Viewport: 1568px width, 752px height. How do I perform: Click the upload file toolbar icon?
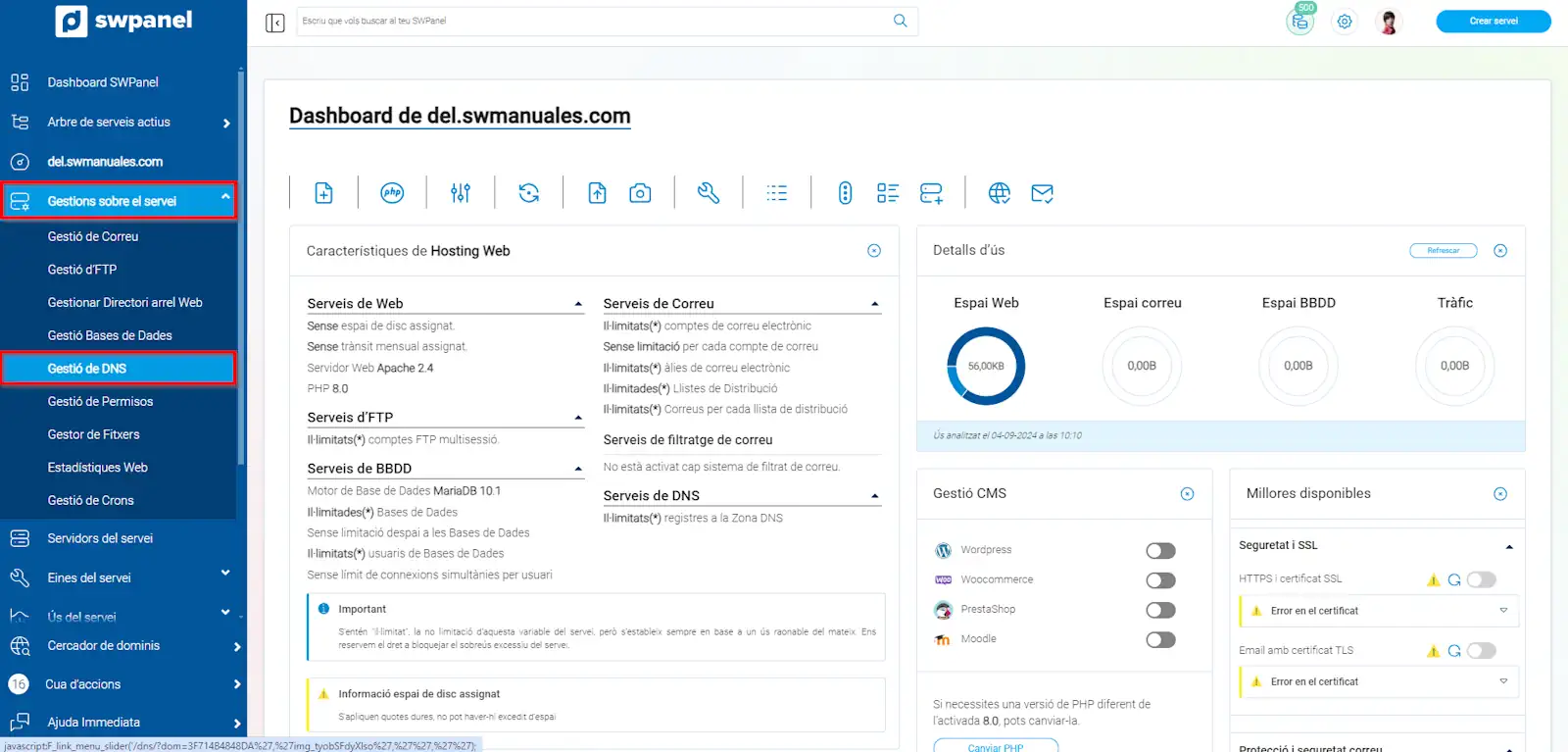(597, 193)
